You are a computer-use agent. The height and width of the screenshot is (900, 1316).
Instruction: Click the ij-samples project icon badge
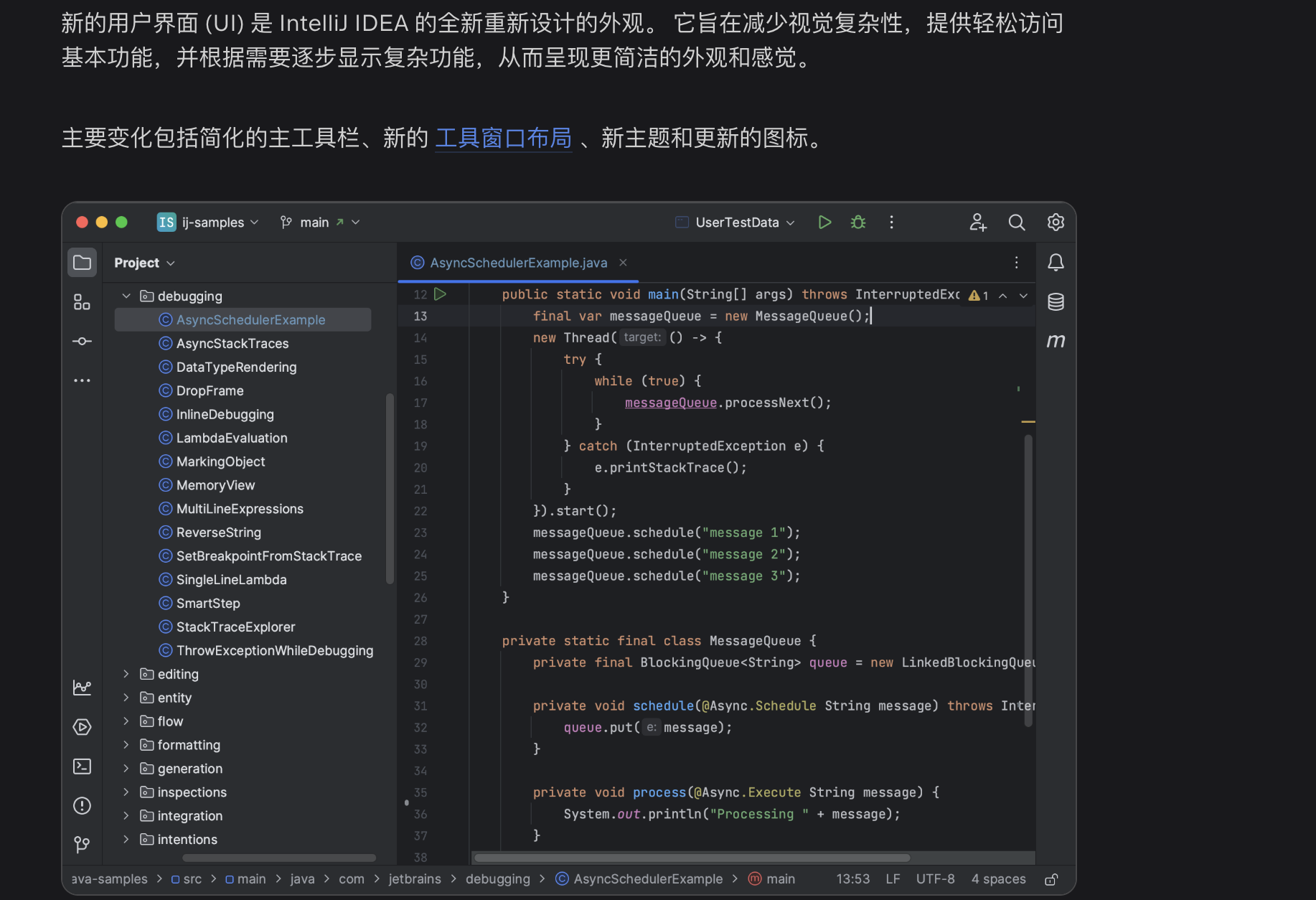[166, 222]
